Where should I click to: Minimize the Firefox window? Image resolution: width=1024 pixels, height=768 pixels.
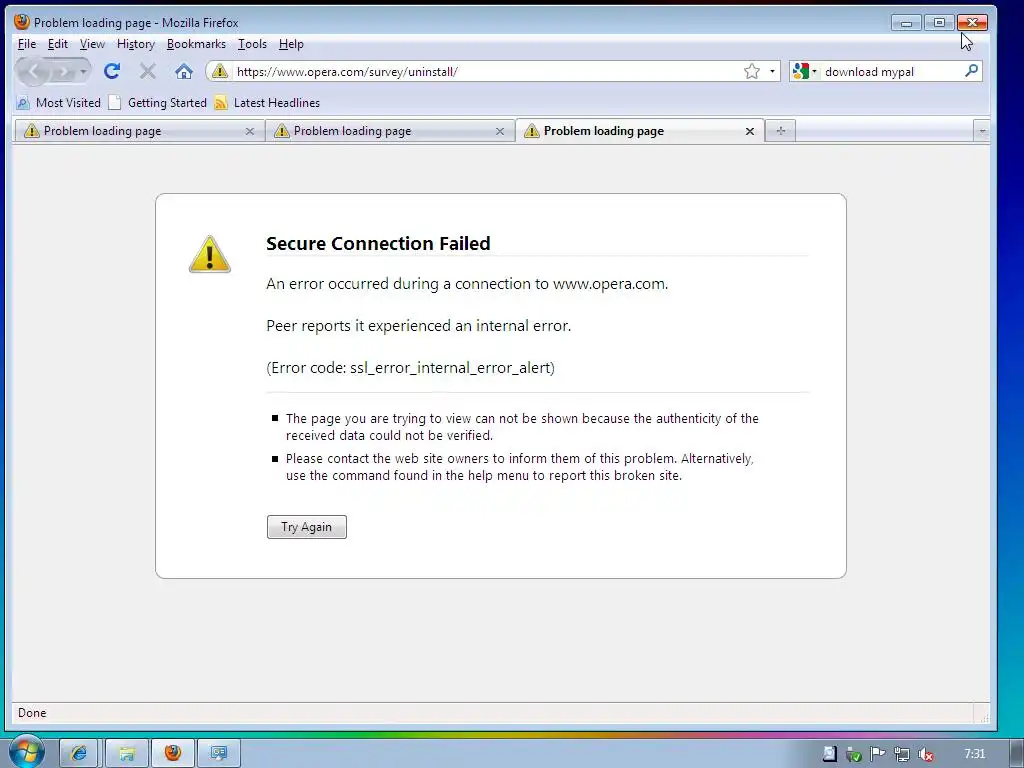click(x=906, y=23)
